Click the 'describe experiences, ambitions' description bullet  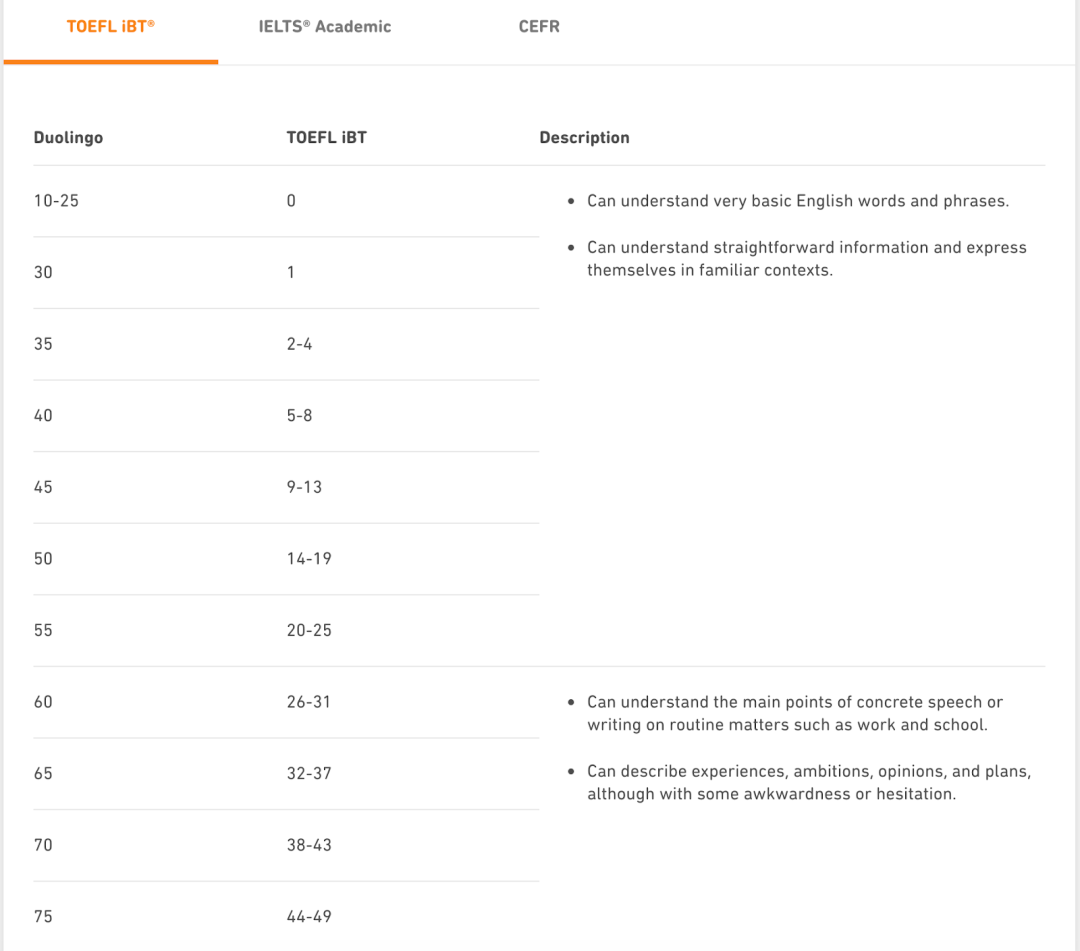click(808, 783)
